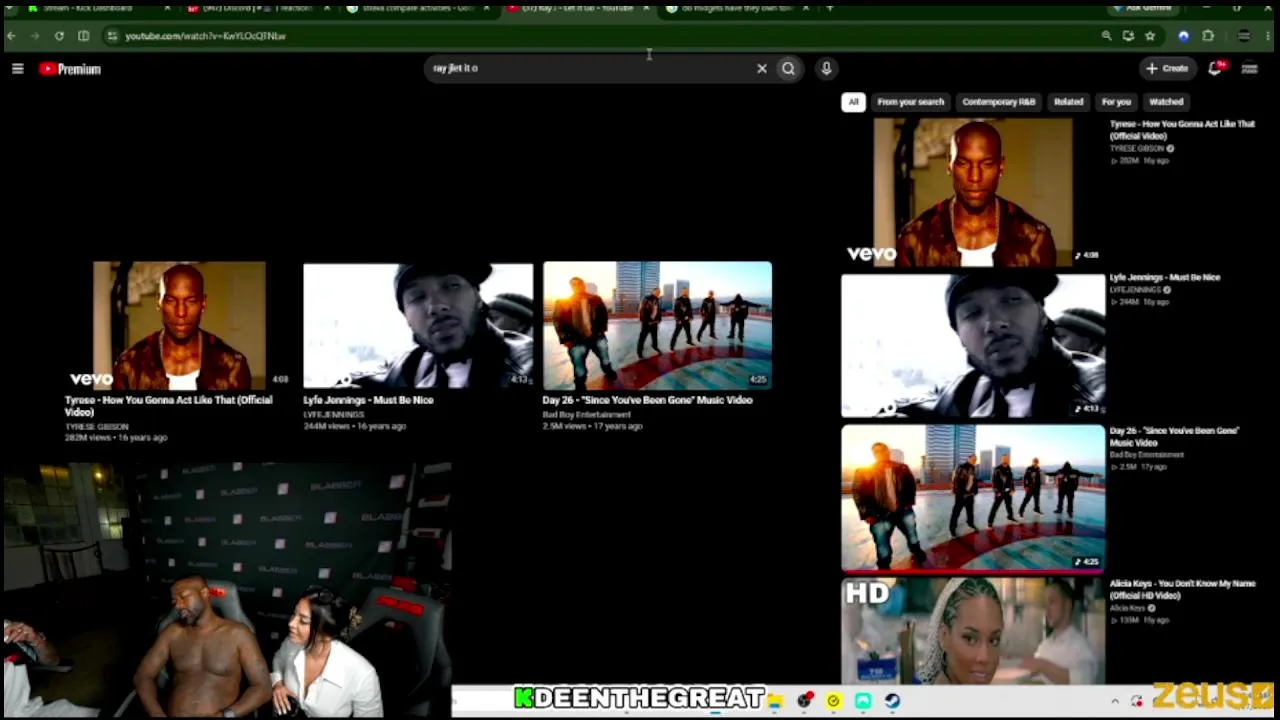
Task: Open TYRESE GIBSON channel in sidebar
Action: click(x=1137, y=149)
